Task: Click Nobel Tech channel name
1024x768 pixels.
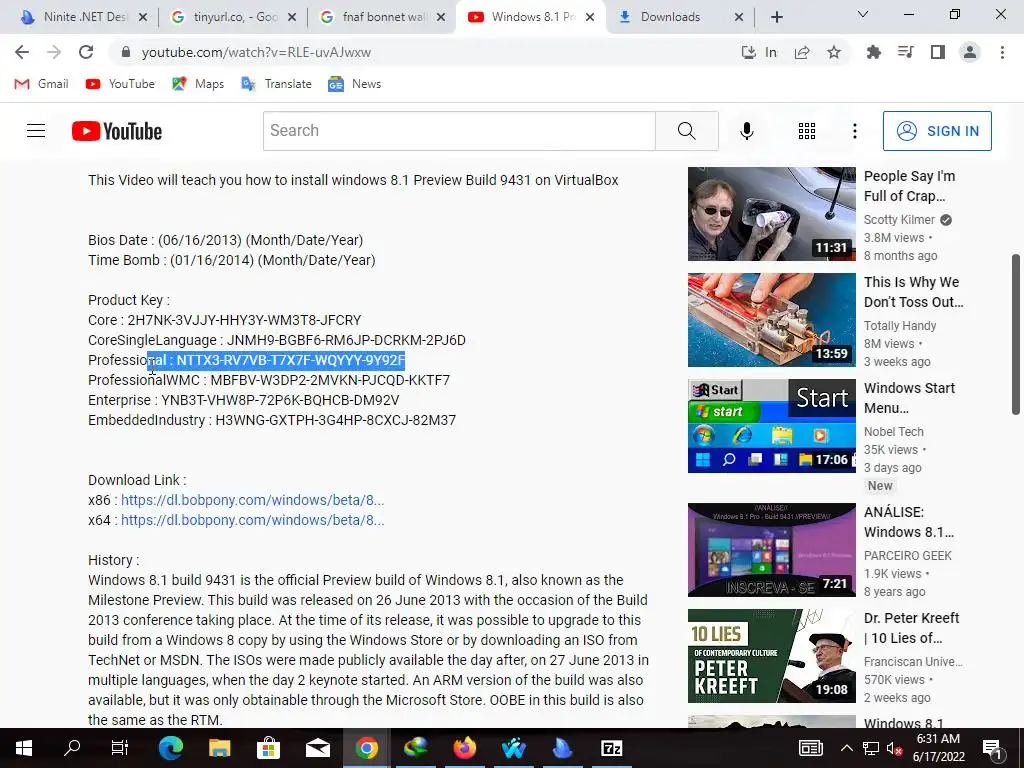Action: [893, 432]
